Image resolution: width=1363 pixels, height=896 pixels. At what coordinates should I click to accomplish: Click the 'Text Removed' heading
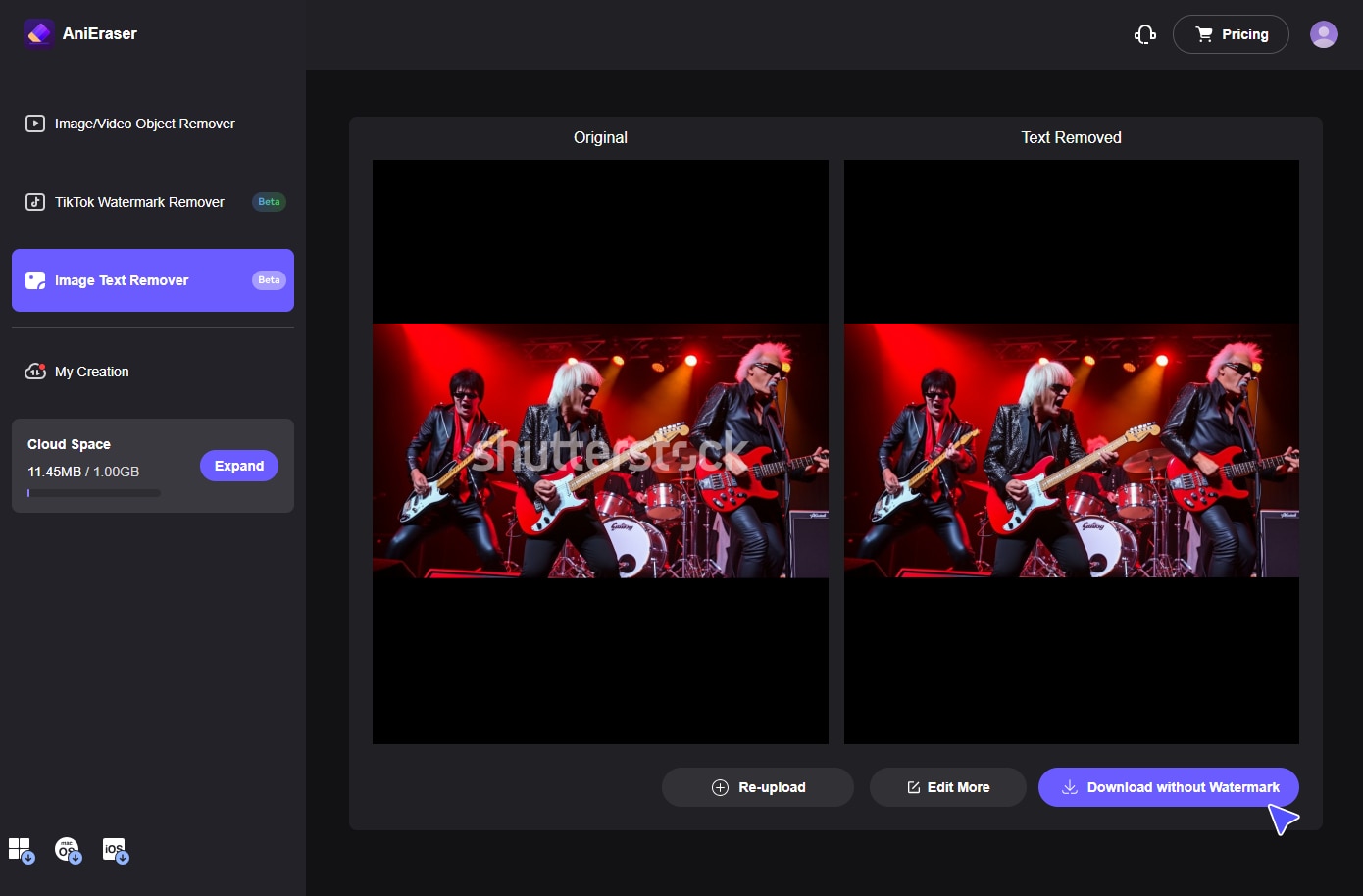[x=1072, y=137]
